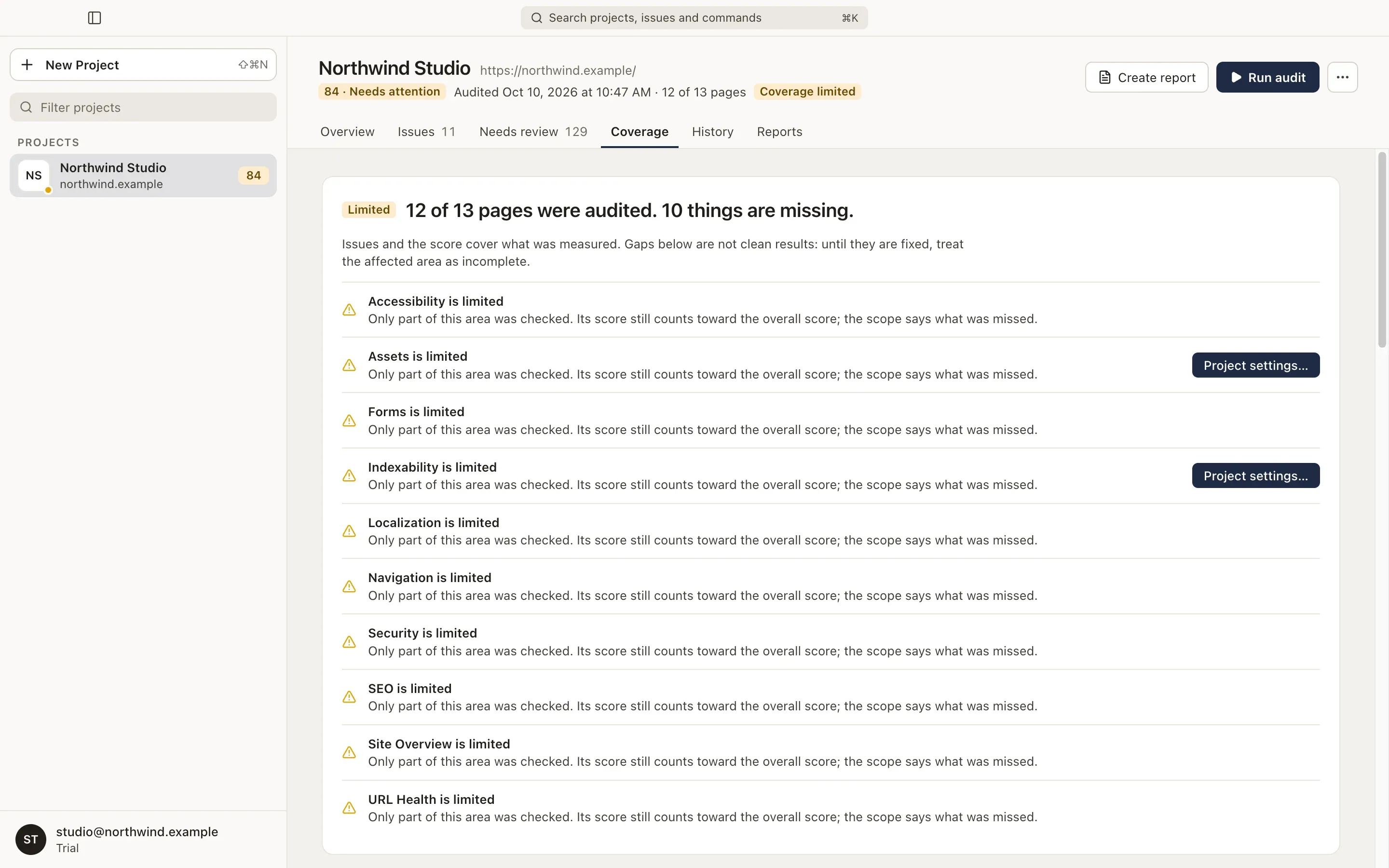Click the Run audit button
The image size is (1389, 868).
[1267, 77]
